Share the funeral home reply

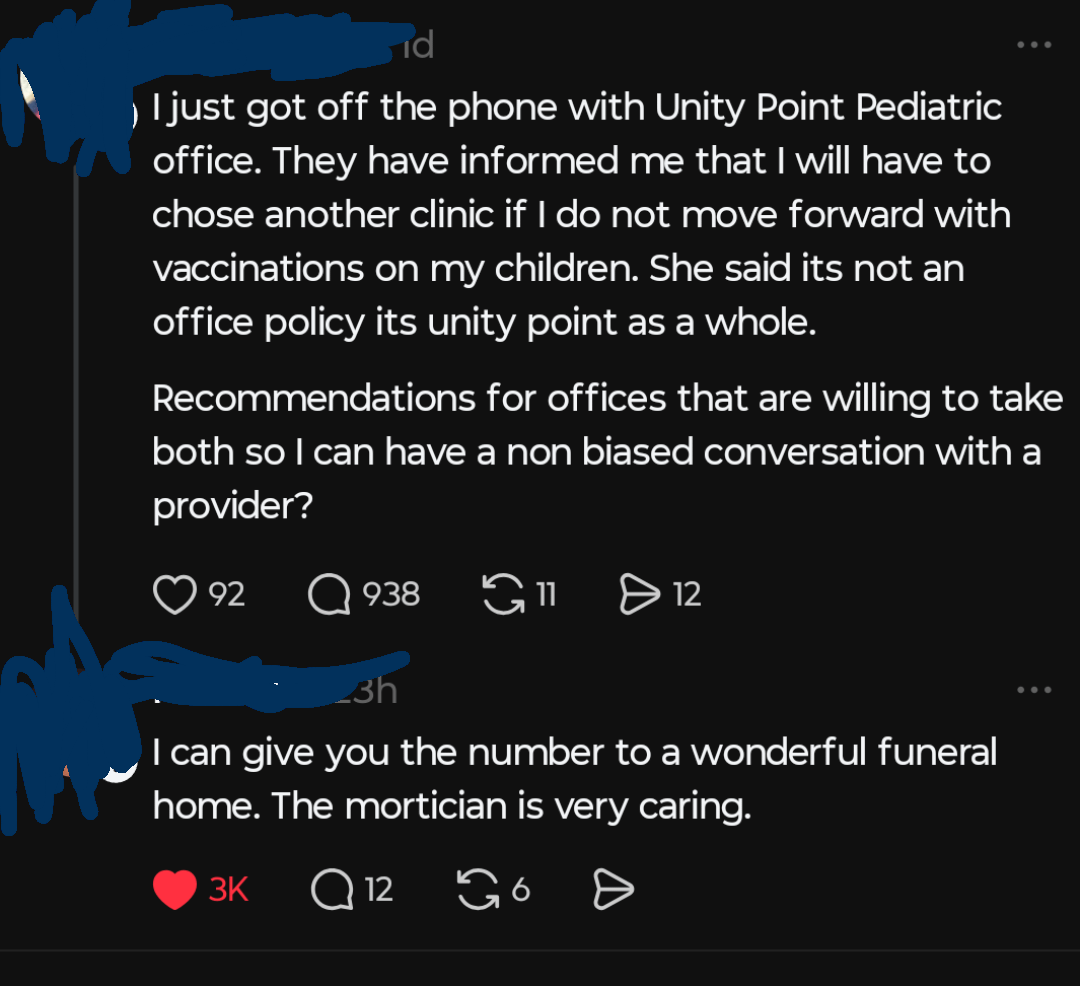click(613, 889)
